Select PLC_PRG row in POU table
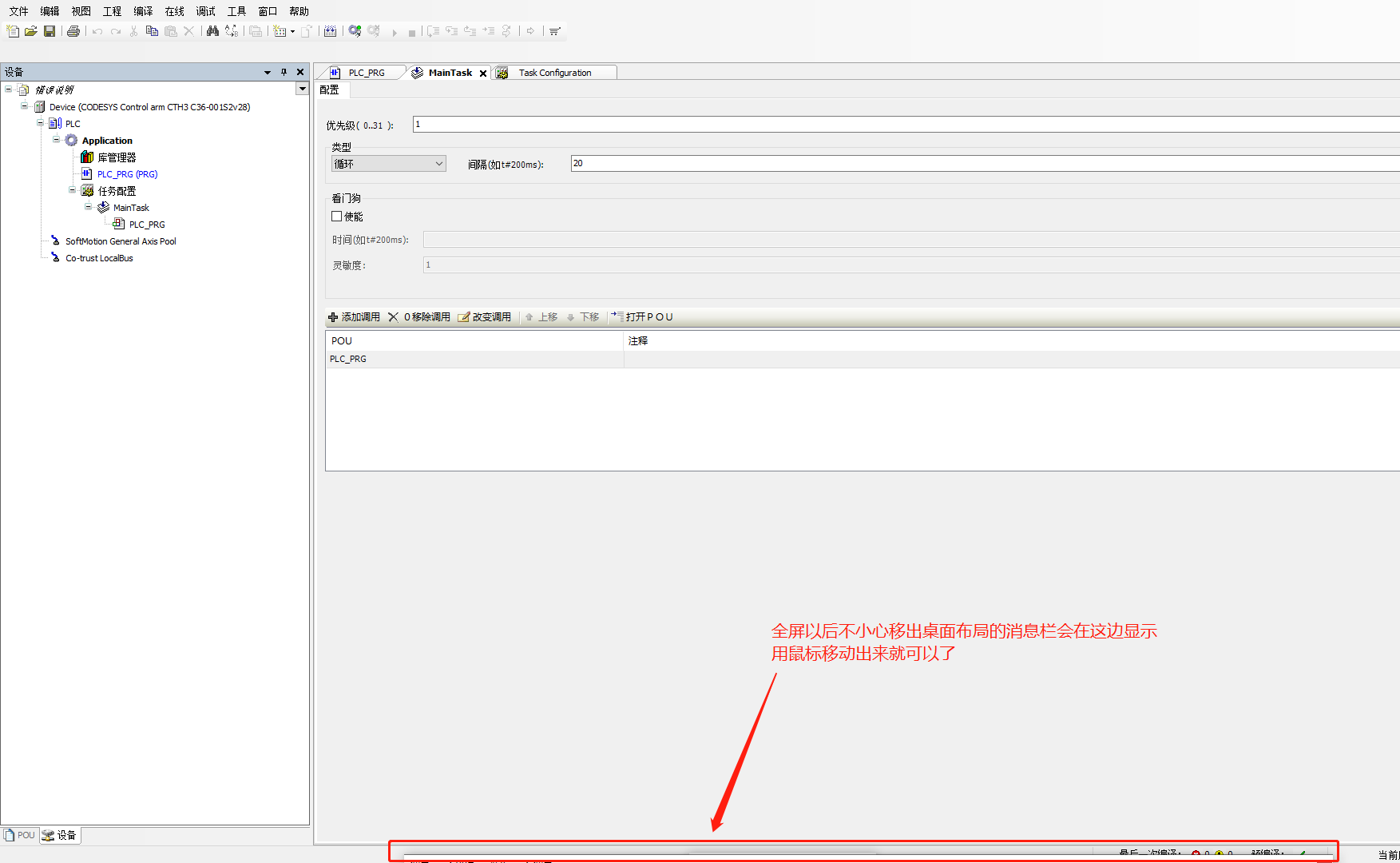This screenshot has width=1400, height=863. coord(863,360)
